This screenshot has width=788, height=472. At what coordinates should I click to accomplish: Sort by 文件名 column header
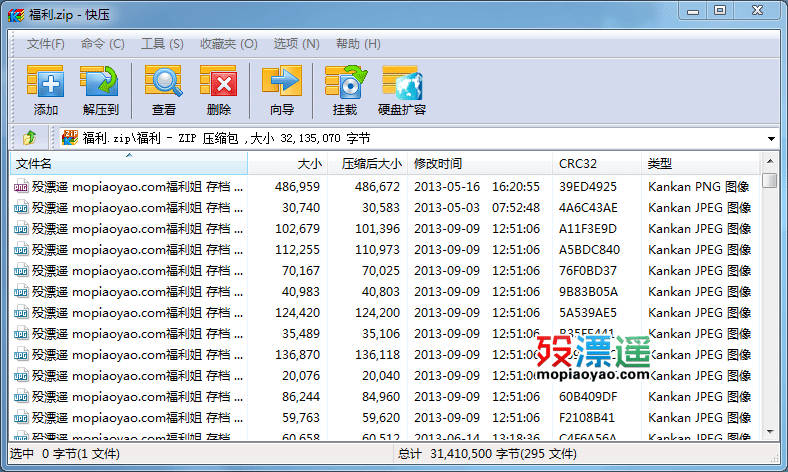(x=129, y=163)
